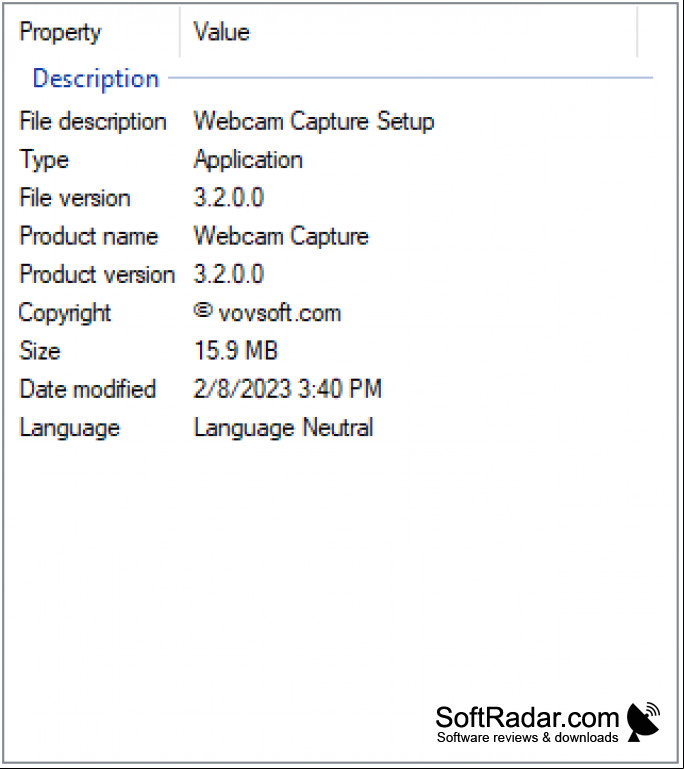Select the Size property label

(40, 351)
